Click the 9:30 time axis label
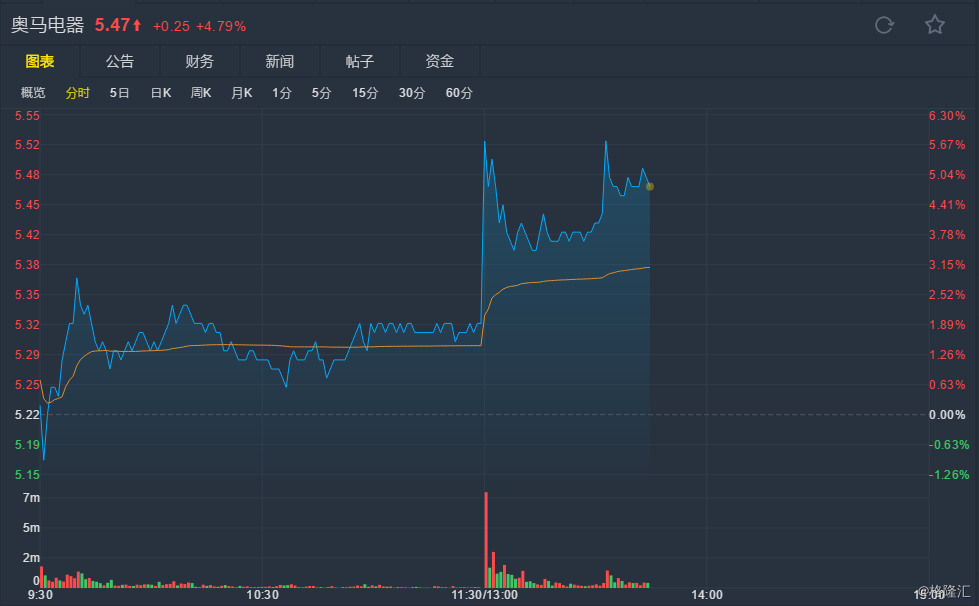Viewport: 979px width, 606px height. [x=40, y=595]
